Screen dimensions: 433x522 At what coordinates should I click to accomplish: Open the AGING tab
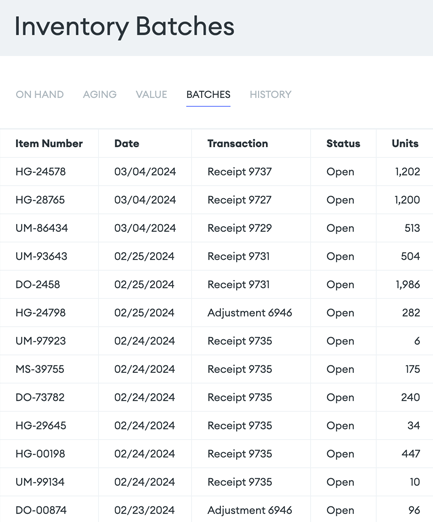tap(100, 95)
